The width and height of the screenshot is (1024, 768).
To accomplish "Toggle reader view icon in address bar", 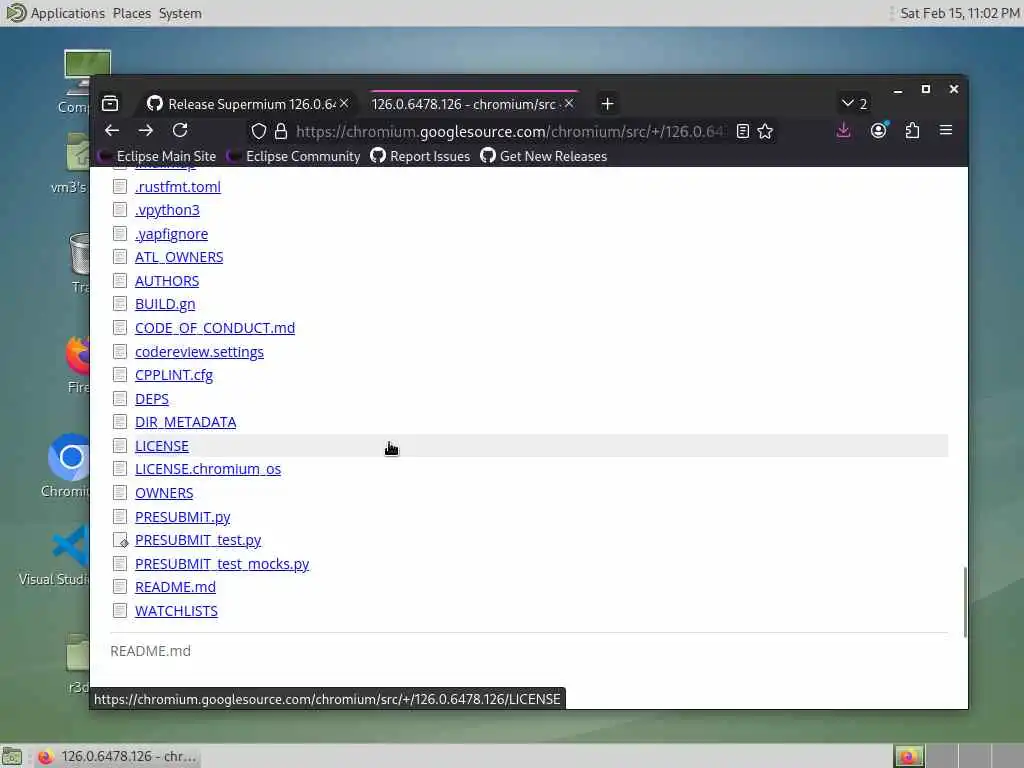I will 743,131.
